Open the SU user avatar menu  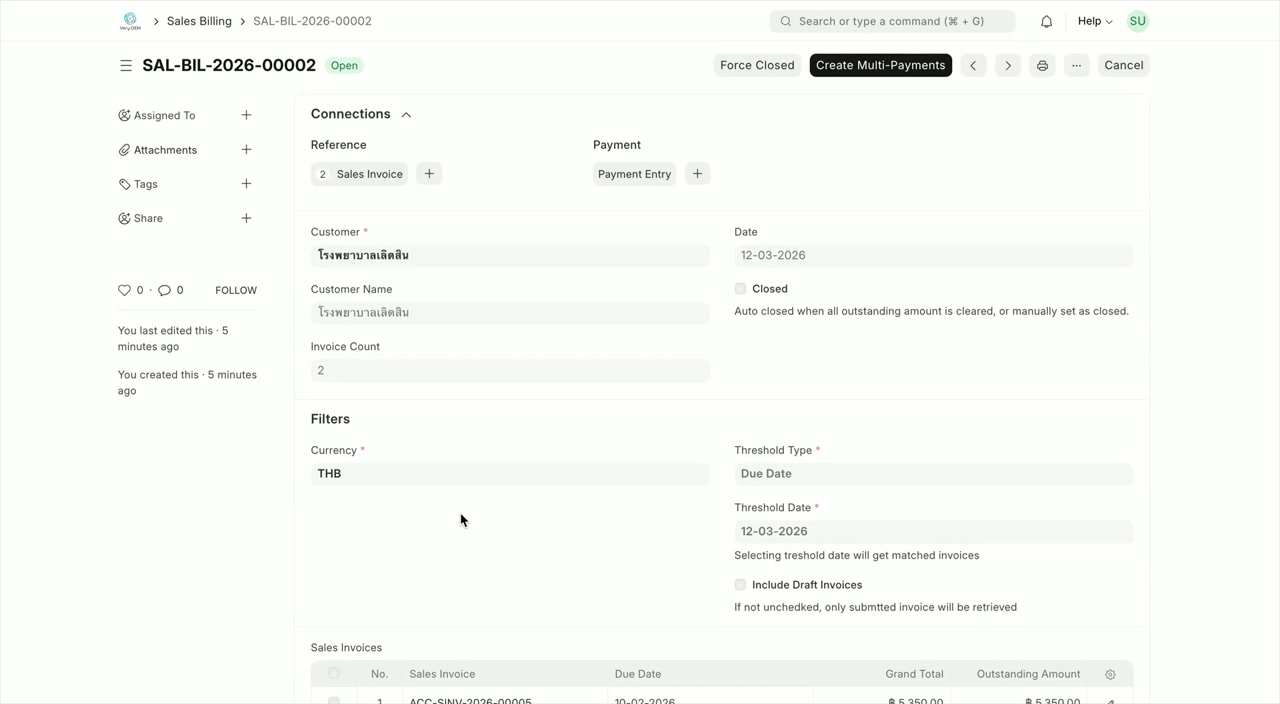1137,21
